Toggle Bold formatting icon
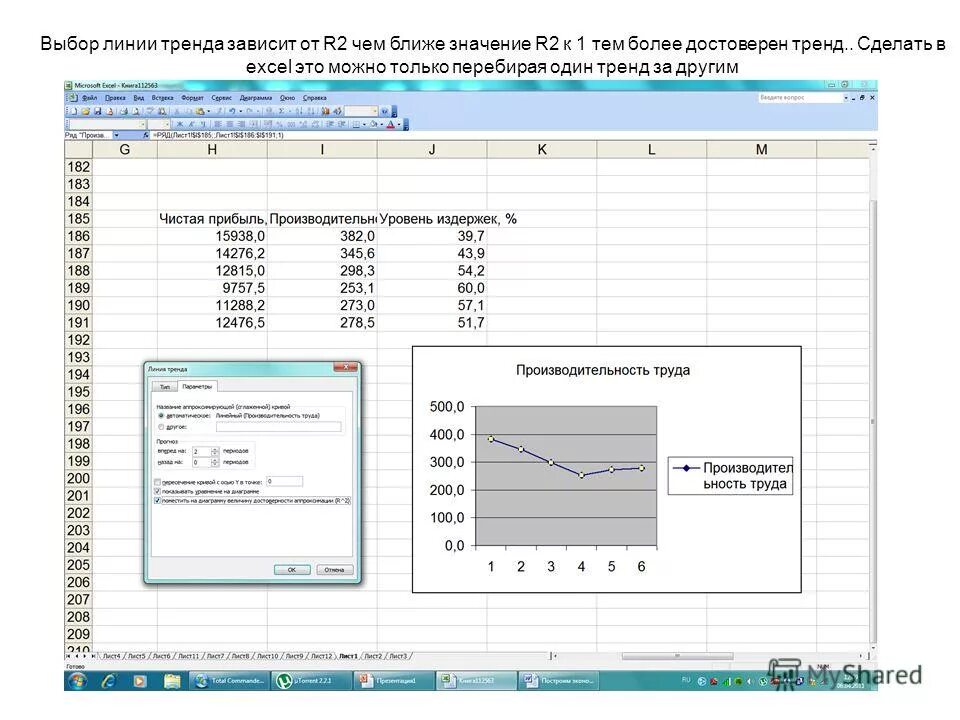This screenshot has height=720, width=960. coord(179,124)
